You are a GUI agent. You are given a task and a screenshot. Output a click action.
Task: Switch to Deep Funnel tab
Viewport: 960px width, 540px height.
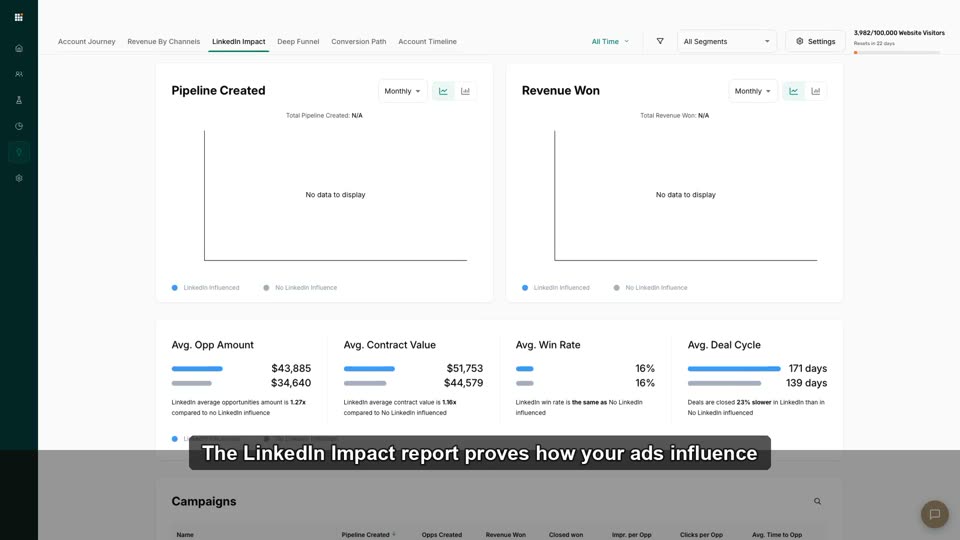point(298,42)
